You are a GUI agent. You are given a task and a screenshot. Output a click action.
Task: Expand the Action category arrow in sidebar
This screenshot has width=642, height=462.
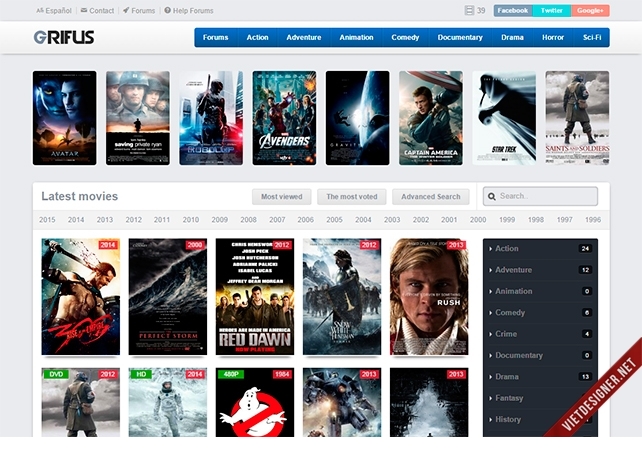(491, 249)
